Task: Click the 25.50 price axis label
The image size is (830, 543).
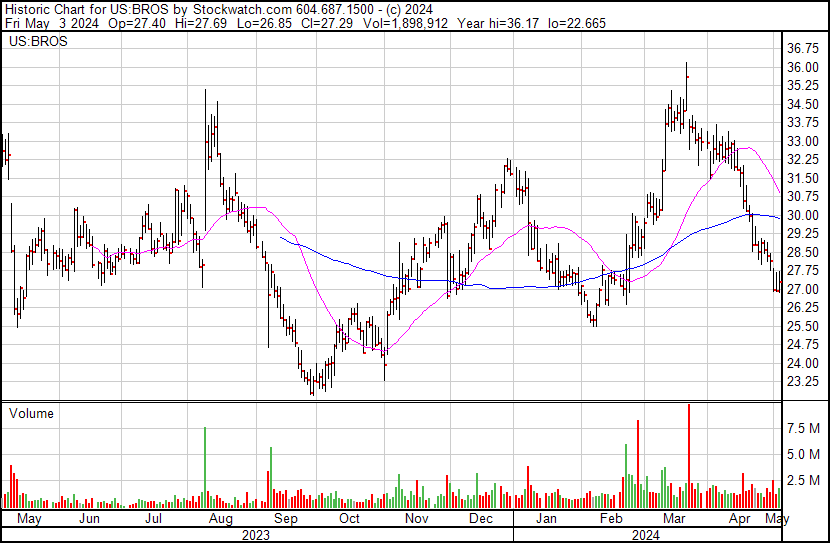Action: point(803,327)
